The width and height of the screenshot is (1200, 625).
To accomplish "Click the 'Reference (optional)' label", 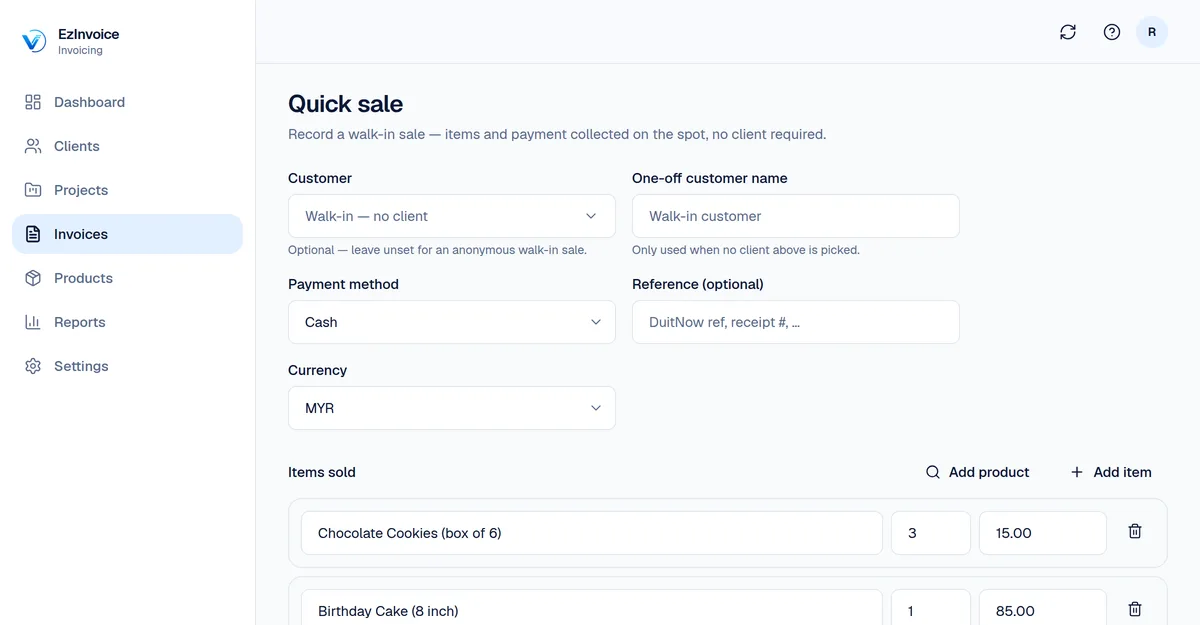I will 698,284.
